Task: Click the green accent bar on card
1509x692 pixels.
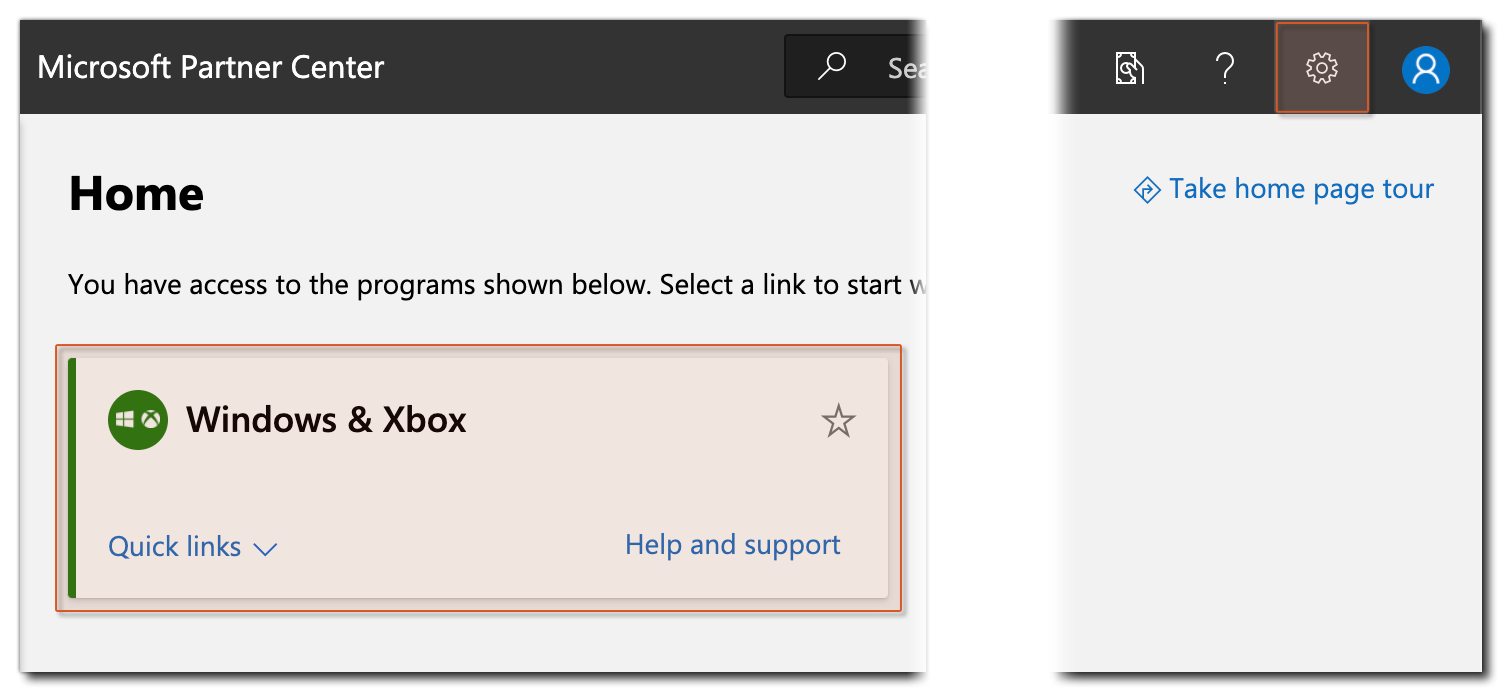Action: tap(72, 477)
